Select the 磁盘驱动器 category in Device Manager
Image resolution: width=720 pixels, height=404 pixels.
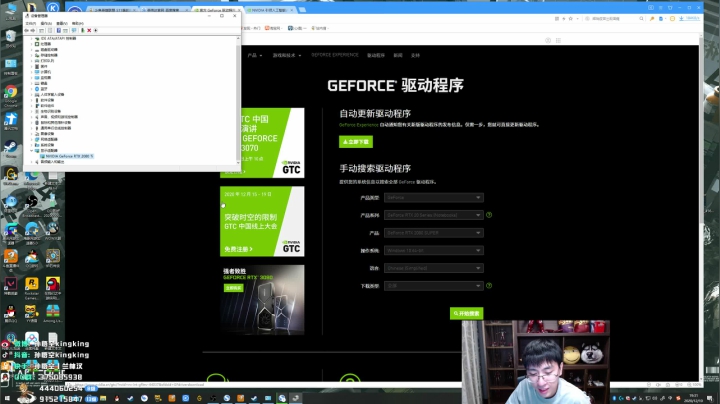(x=46, y=50)
